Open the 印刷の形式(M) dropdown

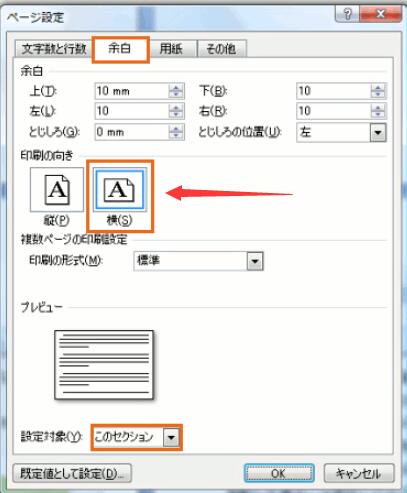pos(255,261)
